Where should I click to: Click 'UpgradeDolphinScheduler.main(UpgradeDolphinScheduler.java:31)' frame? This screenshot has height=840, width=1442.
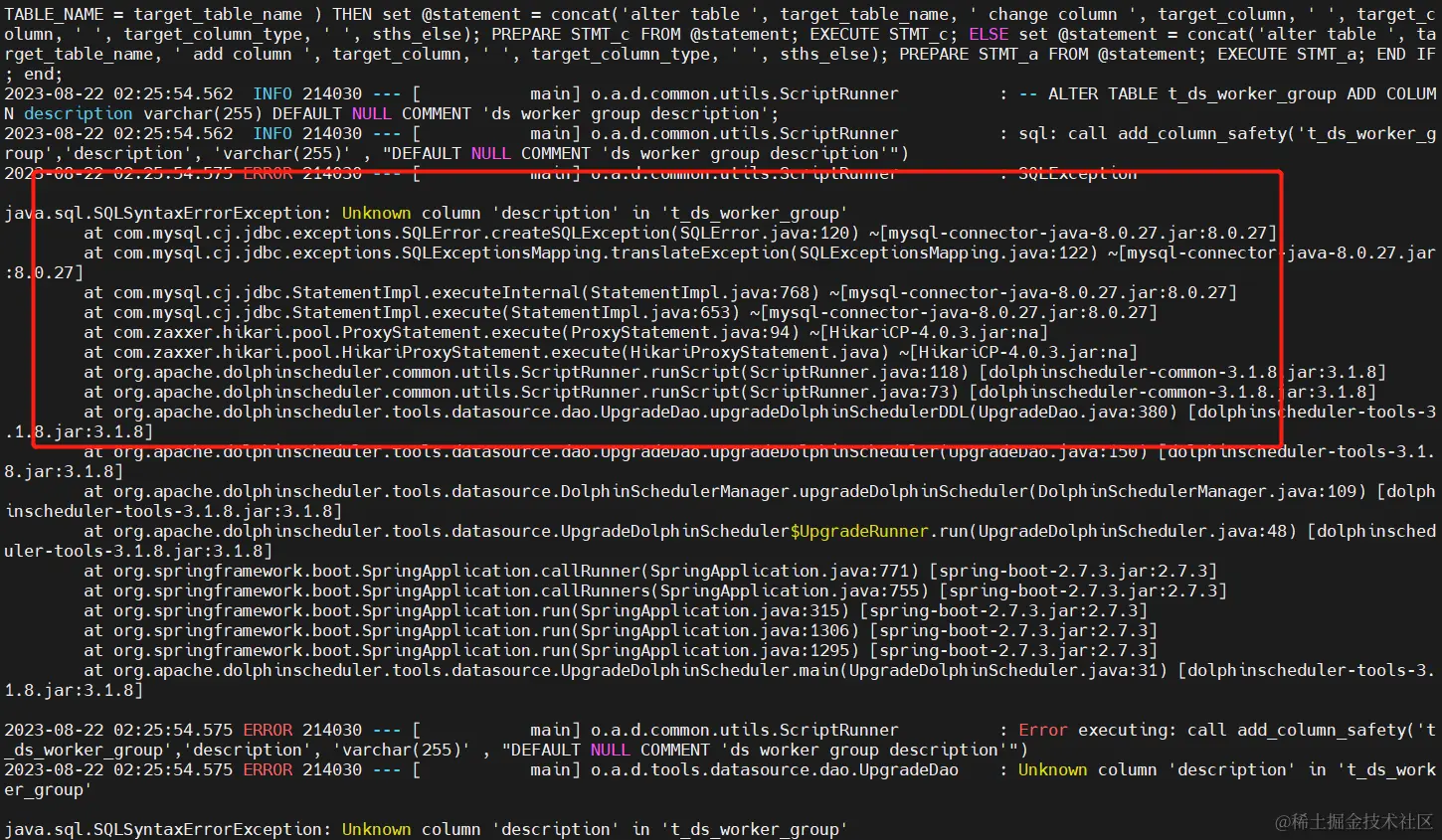coord(864,670)
